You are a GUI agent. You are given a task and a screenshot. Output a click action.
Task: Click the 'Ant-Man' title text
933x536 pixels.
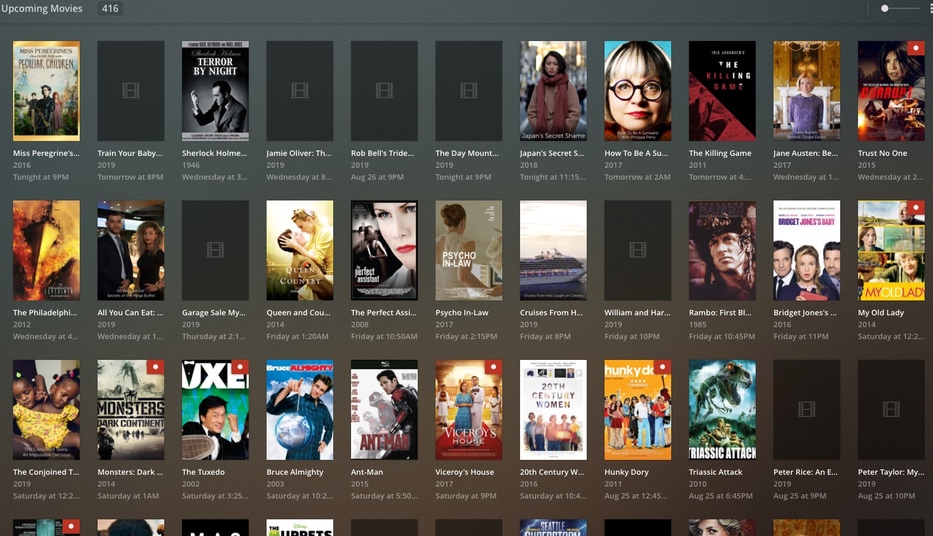(367, 472)
